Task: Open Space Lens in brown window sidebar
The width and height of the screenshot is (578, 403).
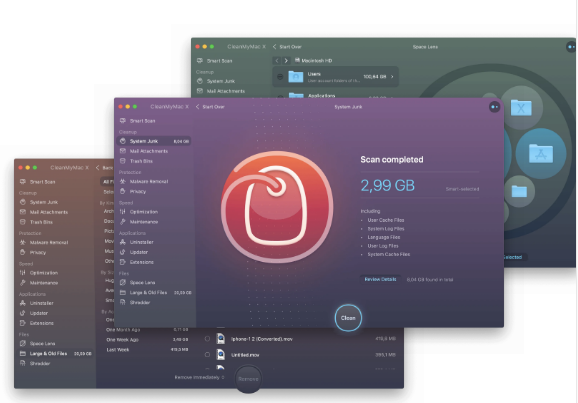Action: tap(37, 343)
